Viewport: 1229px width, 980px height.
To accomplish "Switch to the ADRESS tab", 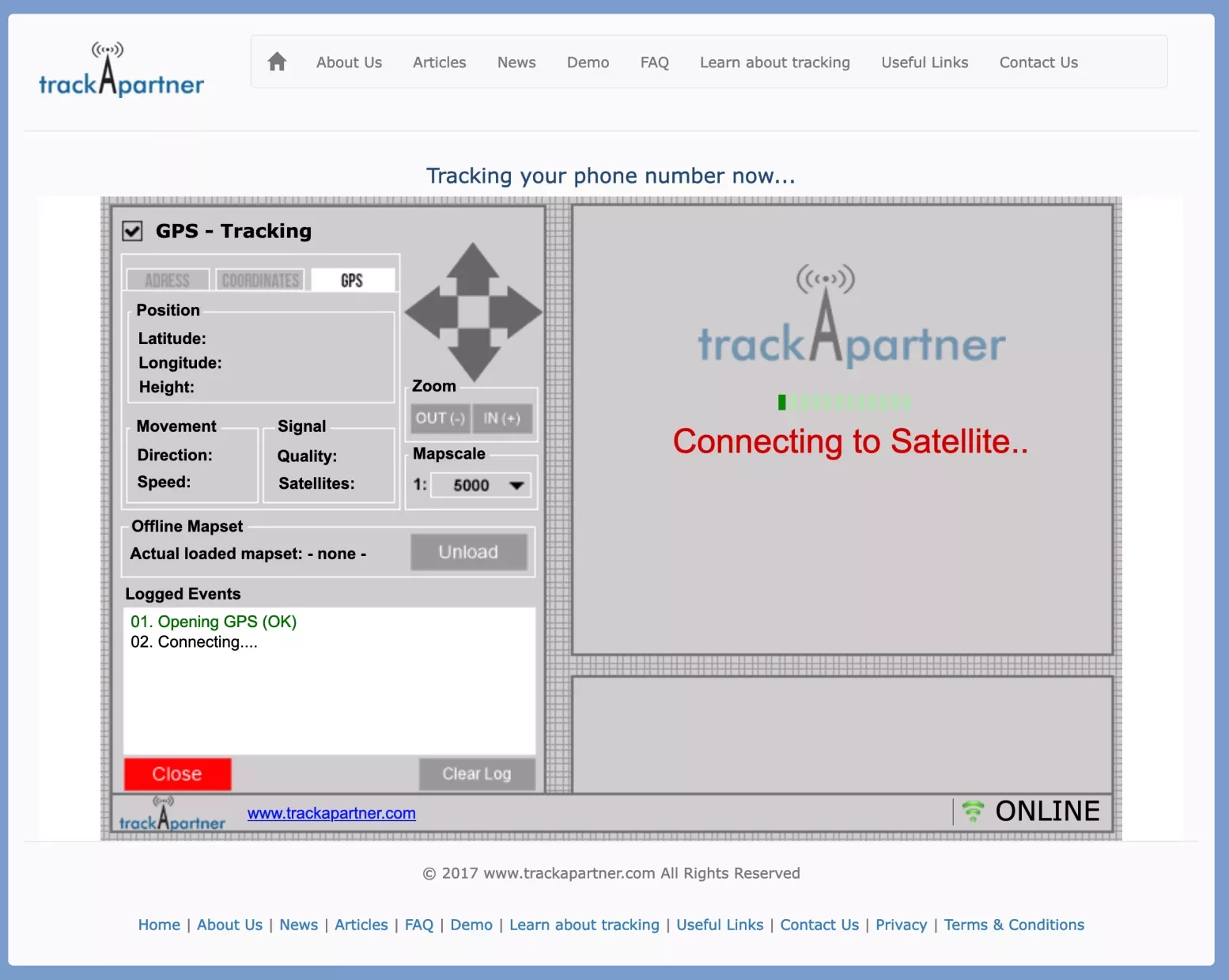I will coord(168,280).
